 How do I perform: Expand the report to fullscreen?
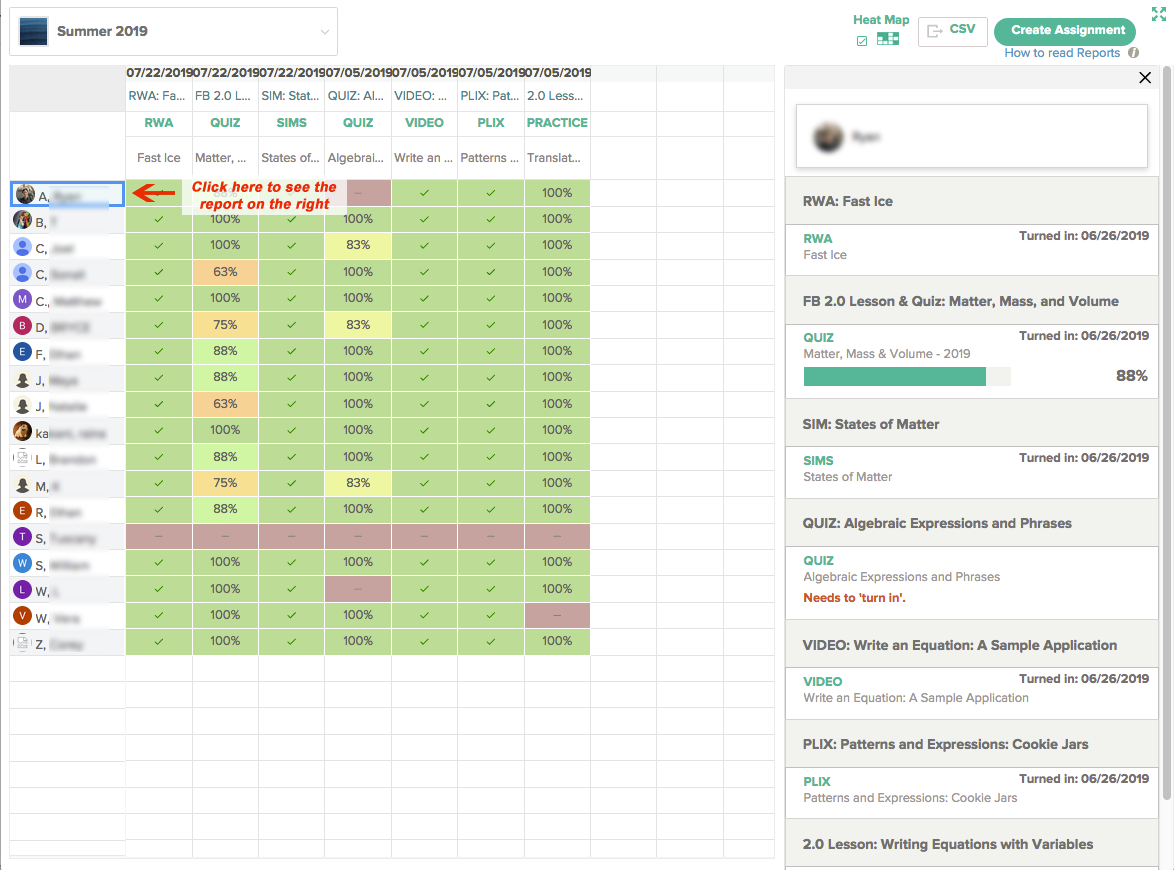pyautogui.click(x=1158, y=13)
